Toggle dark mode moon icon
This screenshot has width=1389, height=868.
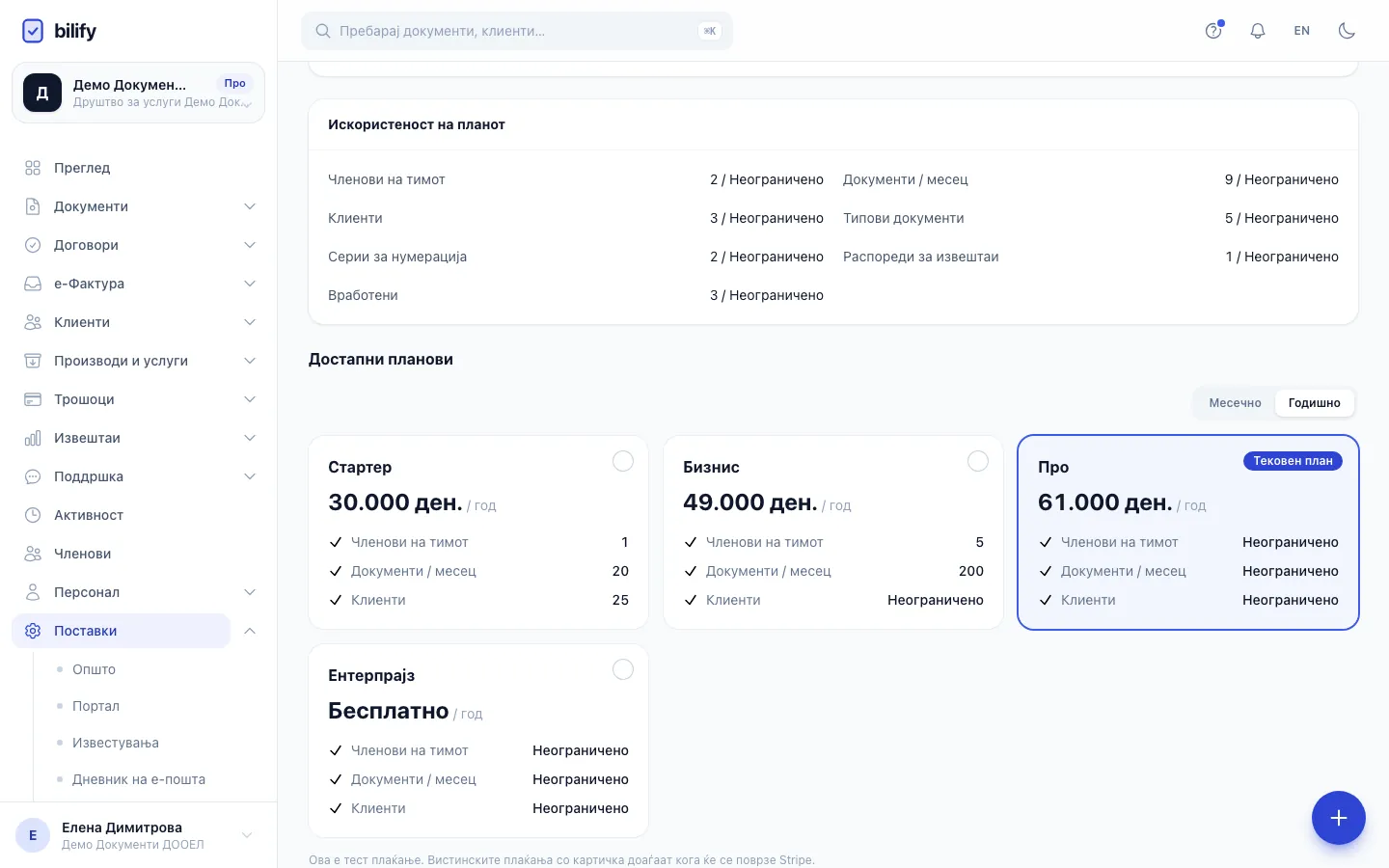1347,31
